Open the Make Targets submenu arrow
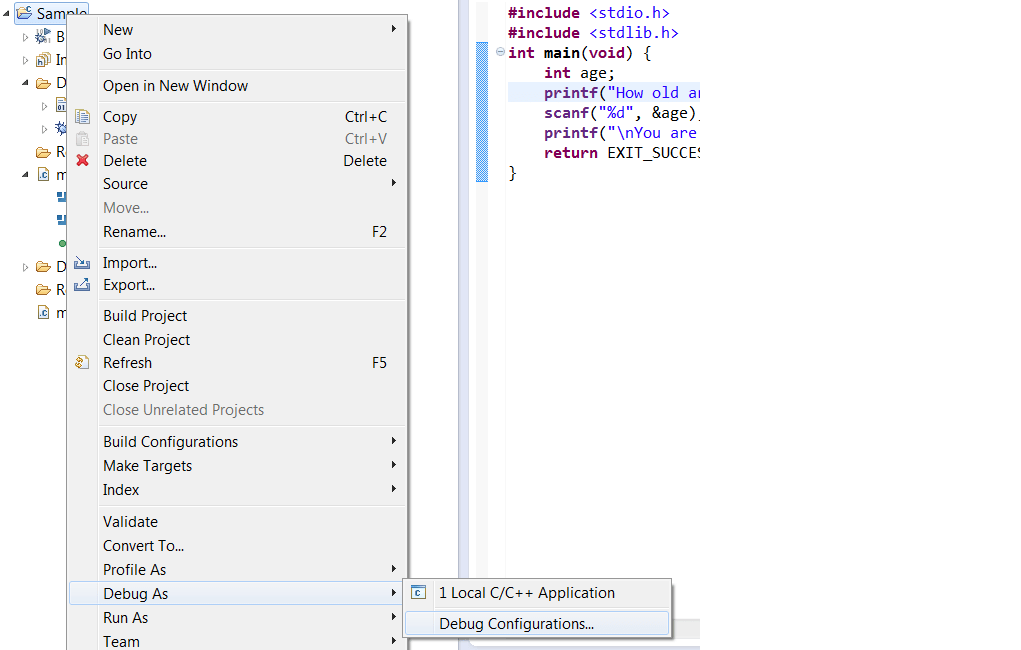The width and height of the screenshot is (1021, 650). [x=394, y=465]
